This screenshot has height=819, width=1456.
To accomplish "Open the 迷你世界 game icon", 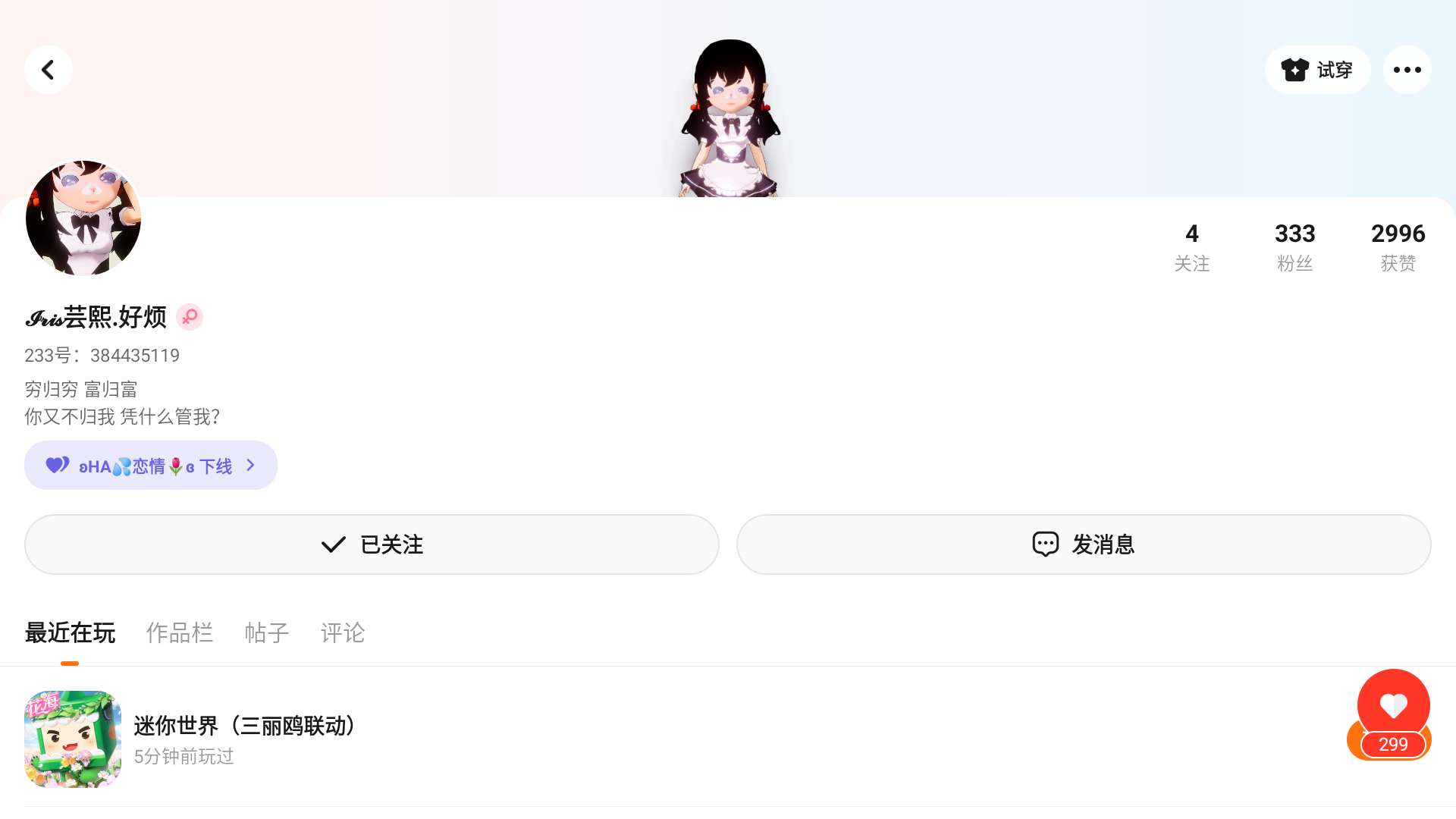I will [x=73, y=739].
